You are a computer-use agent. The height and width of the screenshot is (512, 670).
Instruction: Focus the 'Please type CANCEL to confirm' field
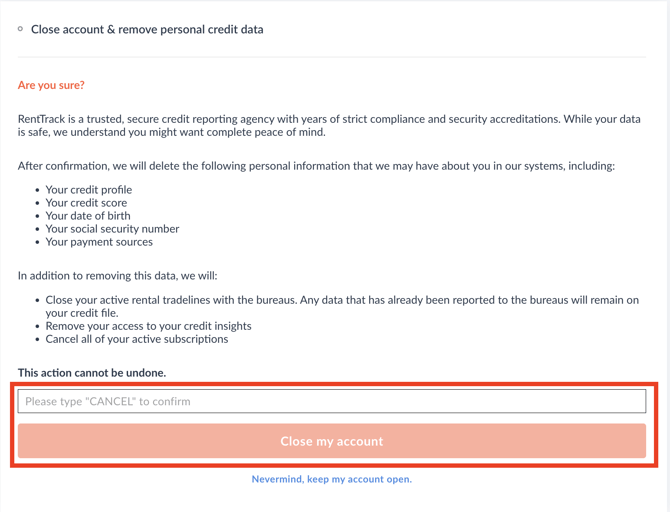click(x=332, y=401)
